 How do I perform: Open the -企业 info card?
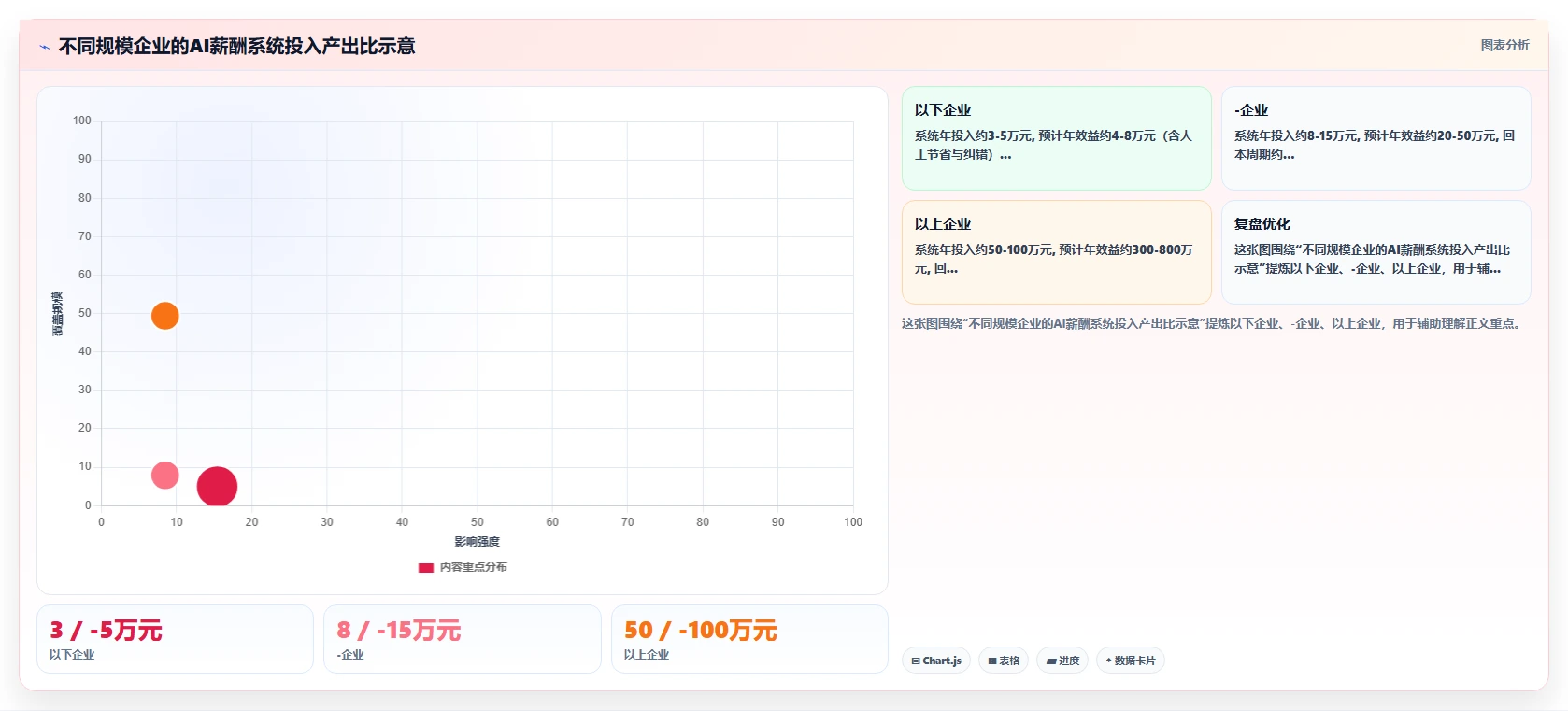1376,138
